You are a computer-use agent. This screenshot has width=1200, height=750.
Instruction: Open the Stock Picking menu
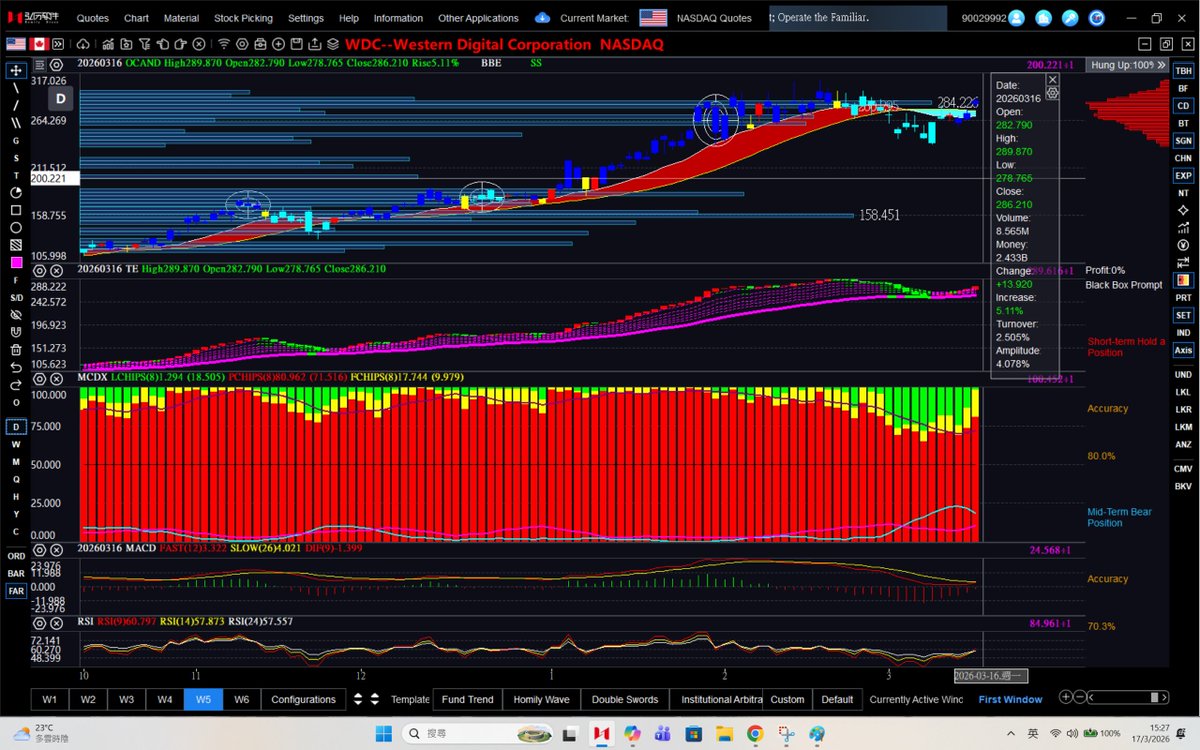(x=243, y=18)
